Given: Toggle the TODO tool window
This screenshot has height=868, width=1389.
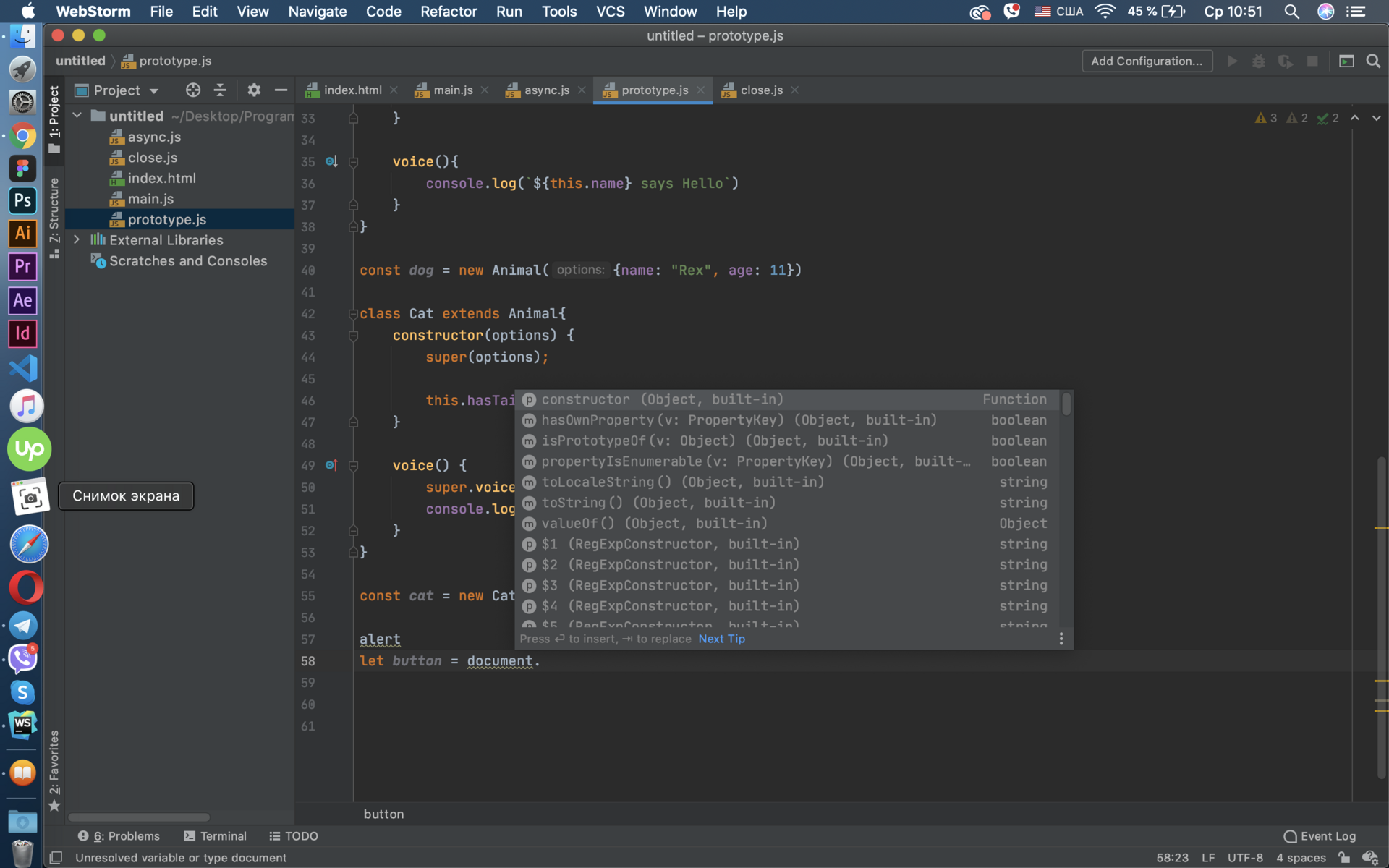Looking at the screenshot, I should click(x=294, y=836).
